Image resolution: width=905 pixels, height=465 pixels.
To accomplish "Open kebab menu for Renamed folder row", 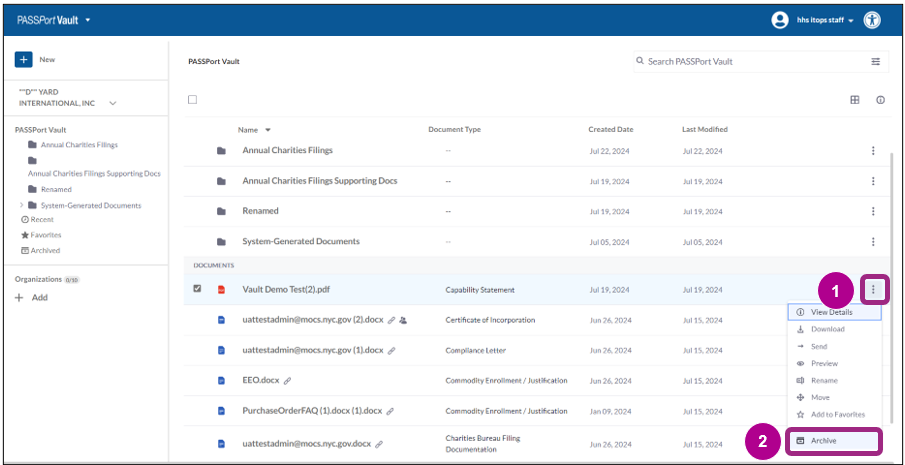I will click(x=873, y=211).
